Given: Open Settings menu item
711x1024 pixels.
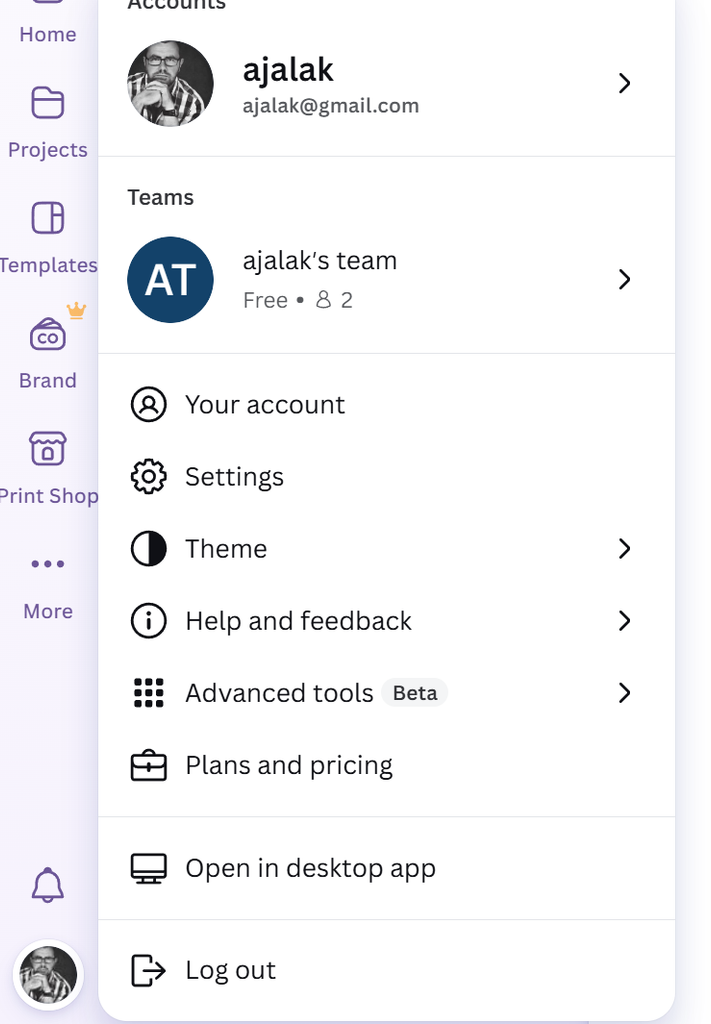Looking at the screenshot, I should pyautogui.click(x=387, y=477).
